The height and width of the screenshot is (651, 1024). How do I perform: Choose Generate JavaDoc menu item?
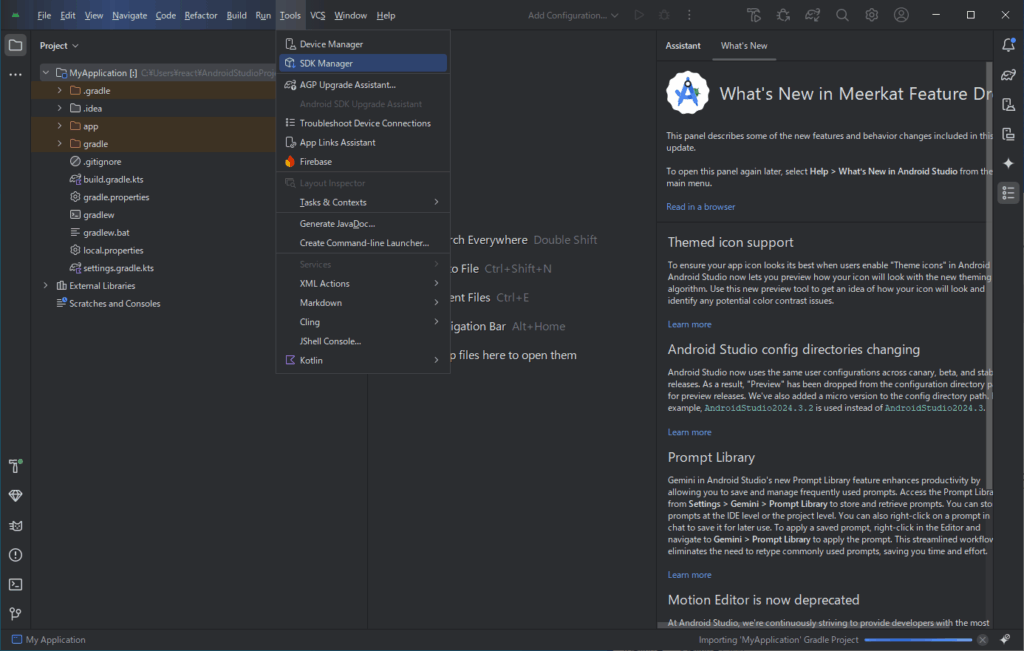[363, 224]
